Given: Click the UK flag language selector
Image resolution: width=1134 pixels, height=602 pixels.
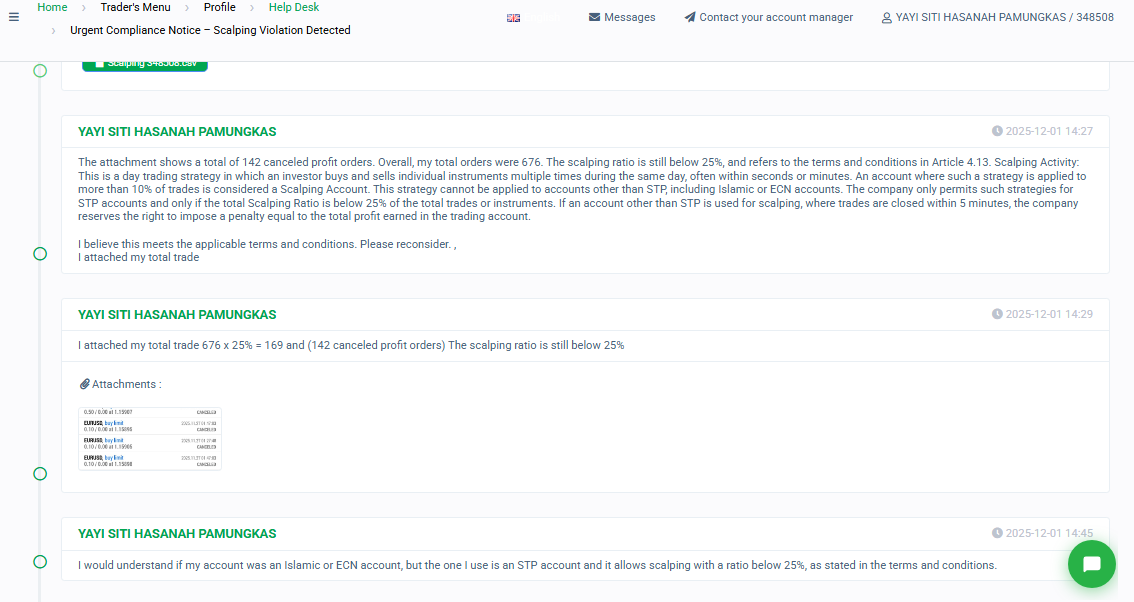Looking at the screenshot, I should [x=513, y=17].
